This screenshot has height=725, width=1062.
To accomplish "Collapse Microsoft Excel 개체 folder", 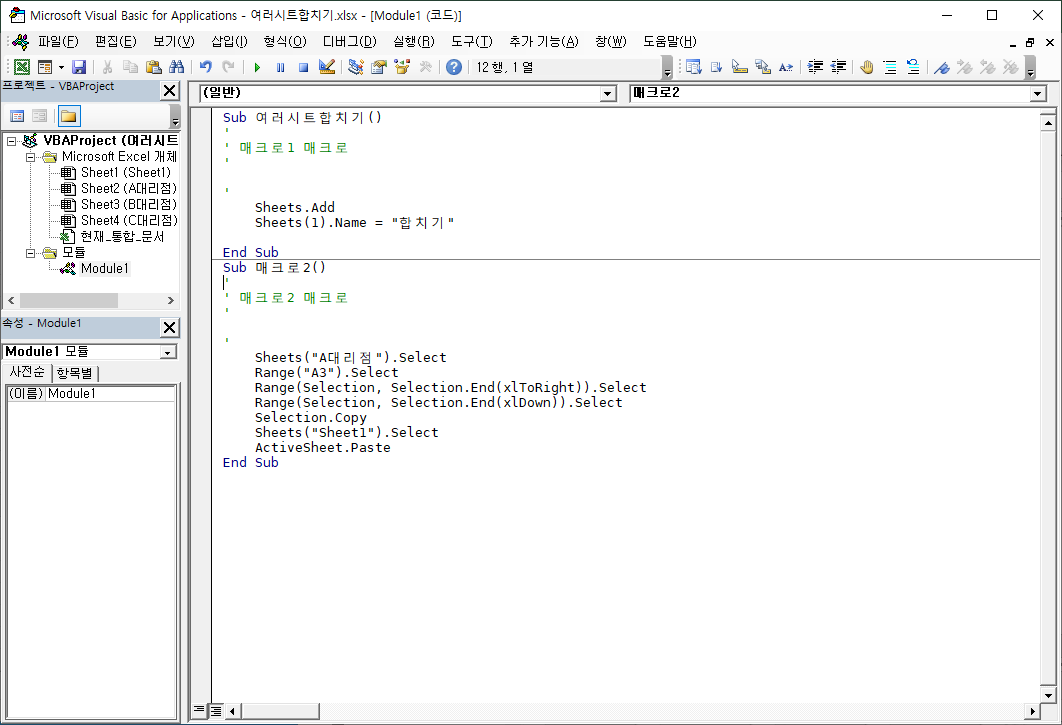I will (x=30, y=157).
